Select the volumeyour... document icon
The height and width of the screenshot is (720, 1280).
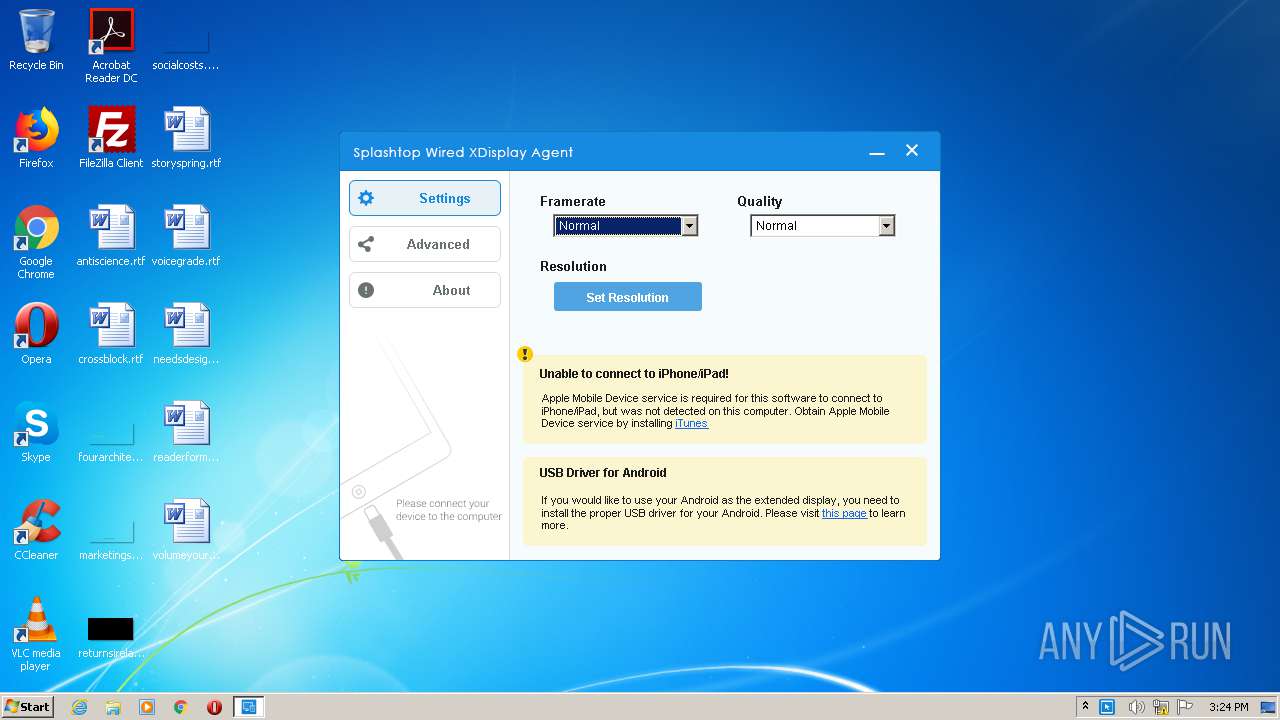[x=186, y=530]
